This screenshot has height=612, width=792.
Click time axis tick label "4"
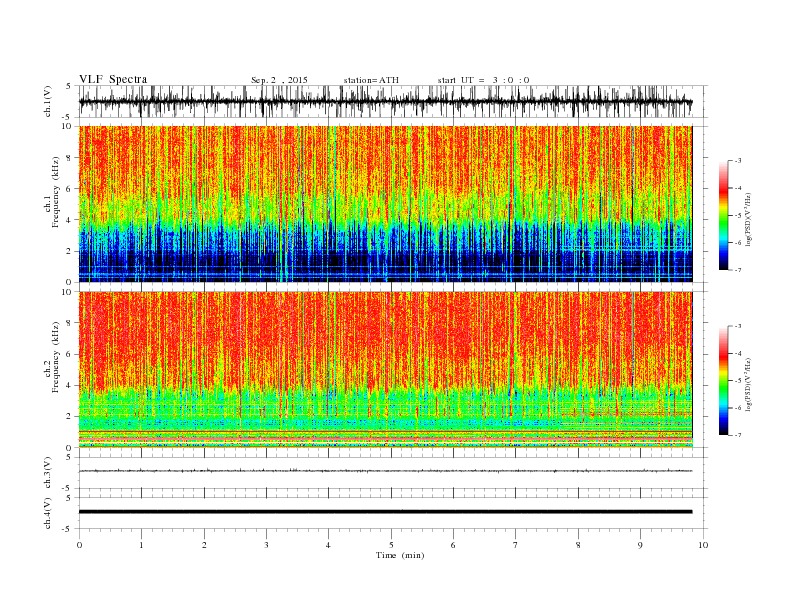point(328,545)
